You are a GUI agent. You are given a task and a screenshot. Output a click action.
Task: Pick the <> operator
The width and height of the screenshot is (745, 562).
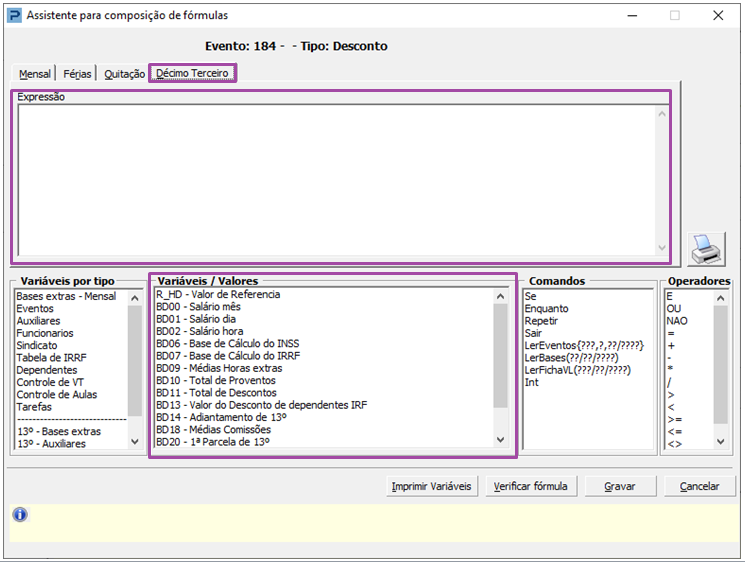coord(675,445)
